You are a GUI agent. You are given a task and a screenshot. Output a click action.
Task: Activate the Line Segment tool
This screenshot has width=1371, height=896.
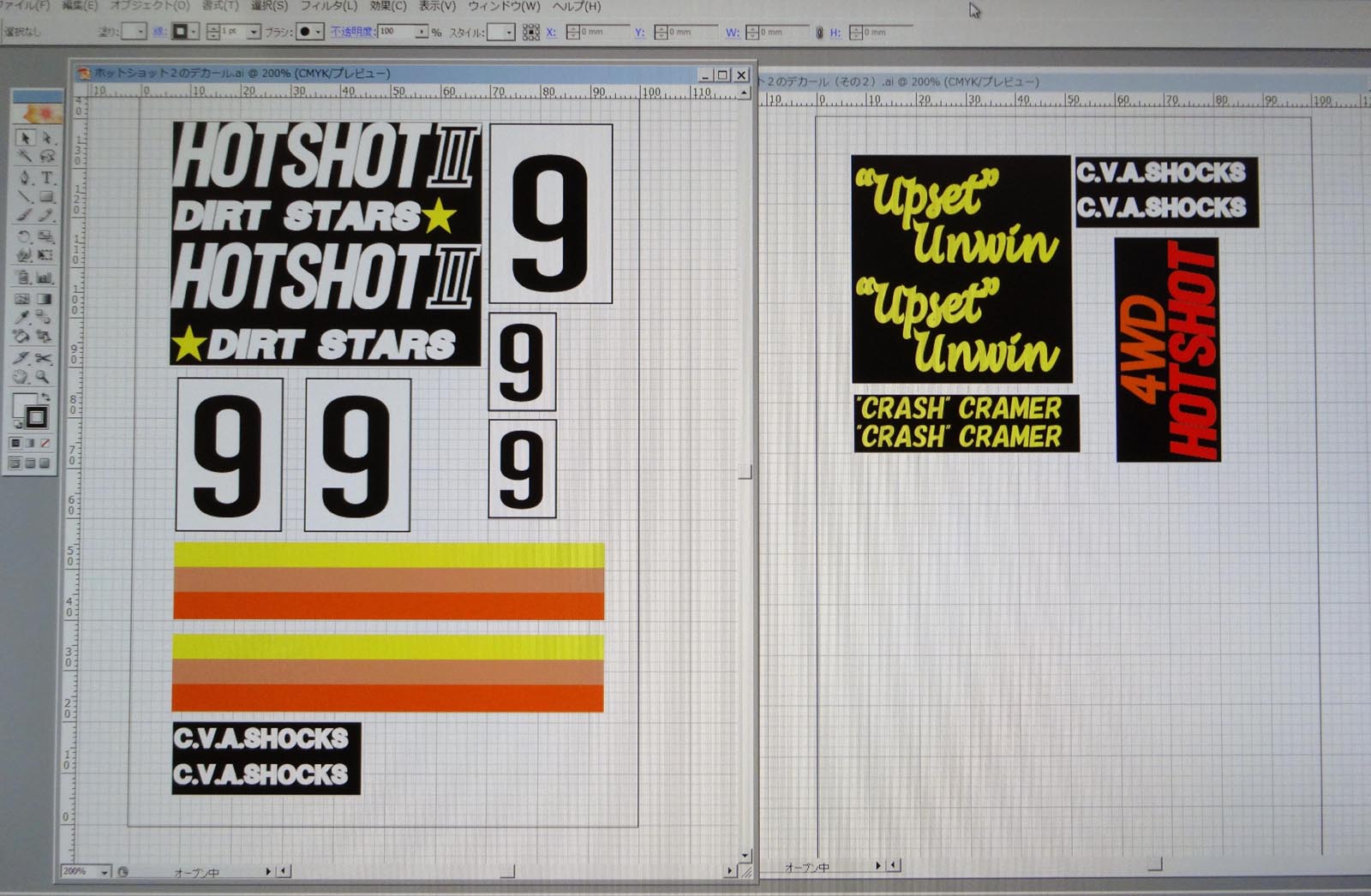click(24, 197)
